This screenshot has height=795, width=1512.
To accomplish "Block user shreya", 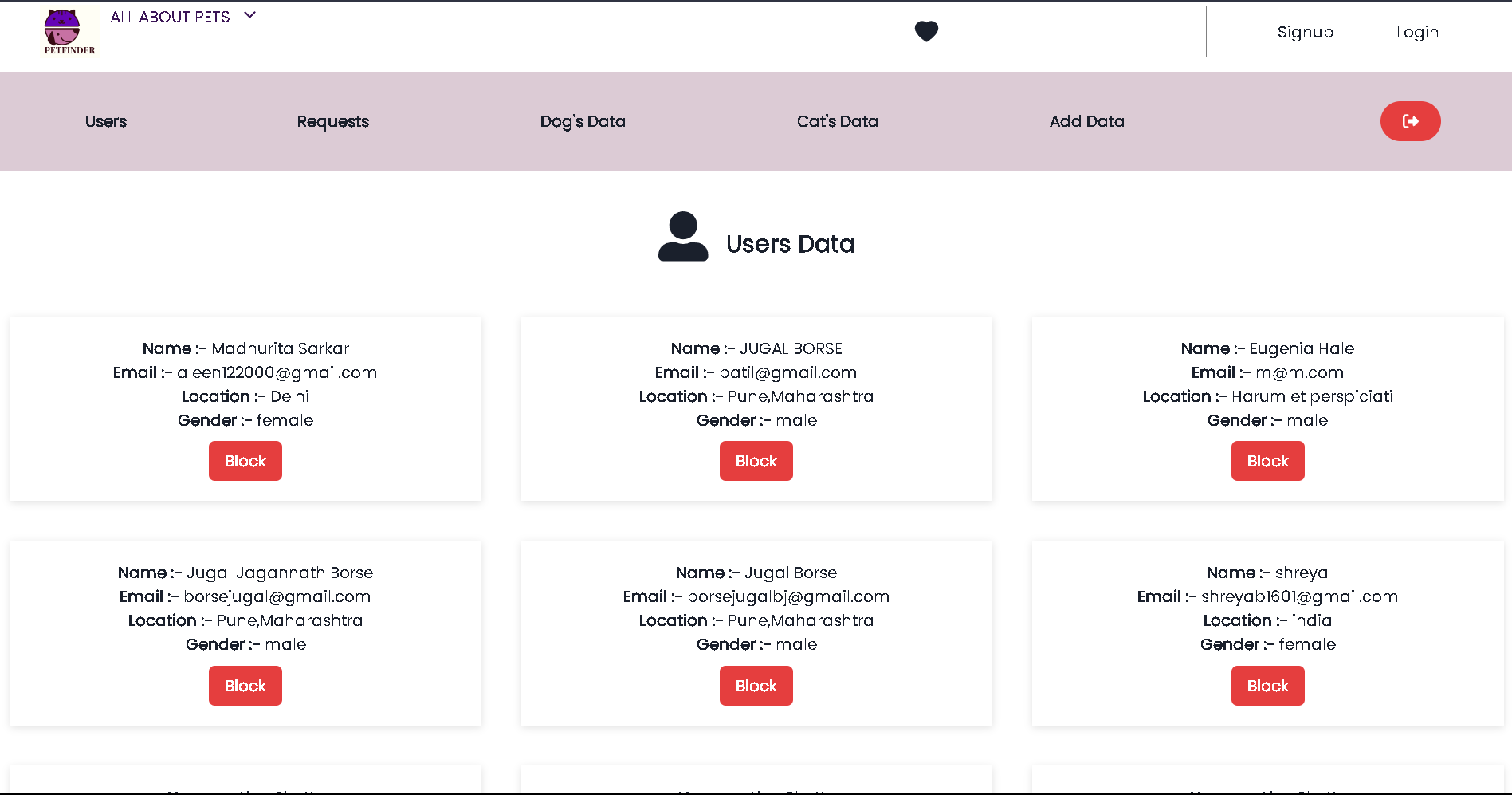I will [1267, 685].
